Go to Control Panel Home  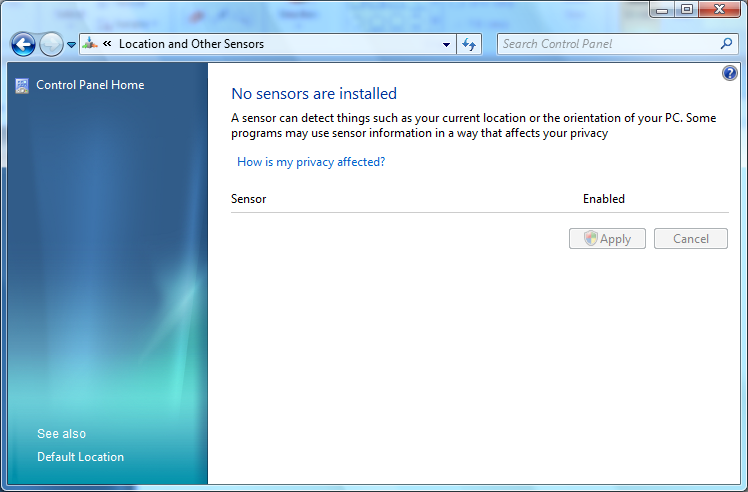click(90, 85)
